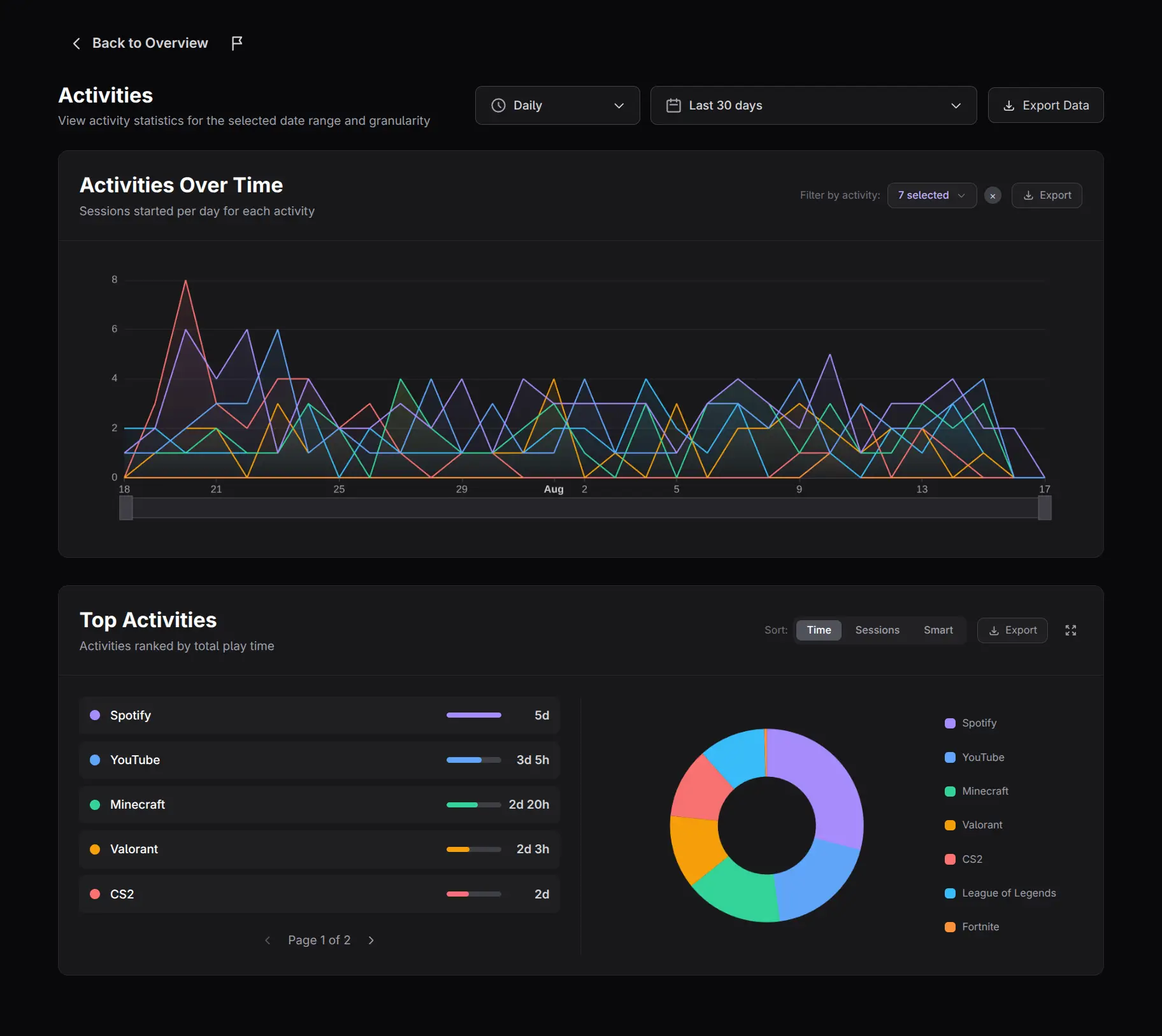
Task: Switch sorting to Smart
Action: pos(938,630)
